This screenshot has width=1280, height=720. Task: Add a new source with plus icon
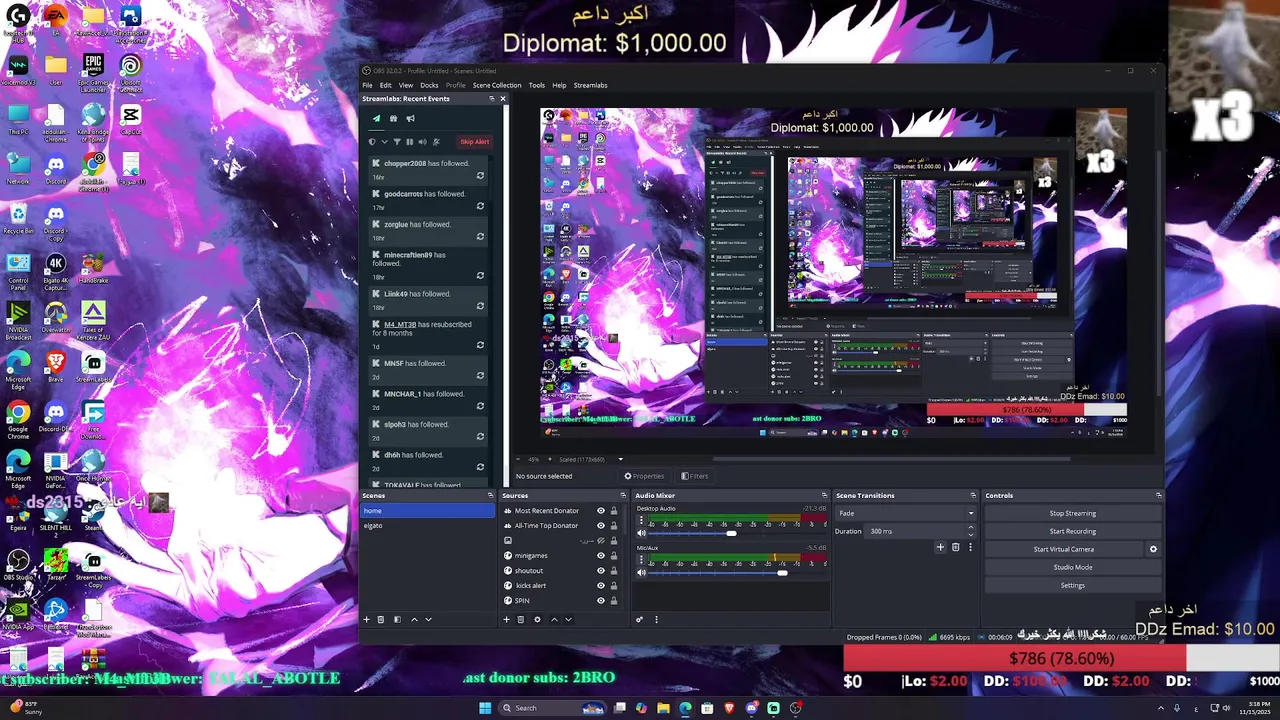tap(506, 619)
